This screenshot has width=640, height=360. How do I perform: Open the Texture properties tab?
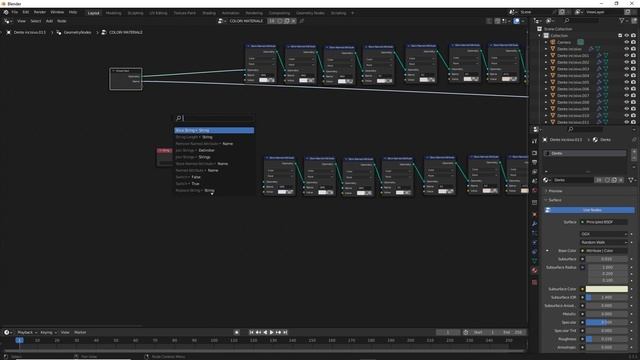coord(534,282)
